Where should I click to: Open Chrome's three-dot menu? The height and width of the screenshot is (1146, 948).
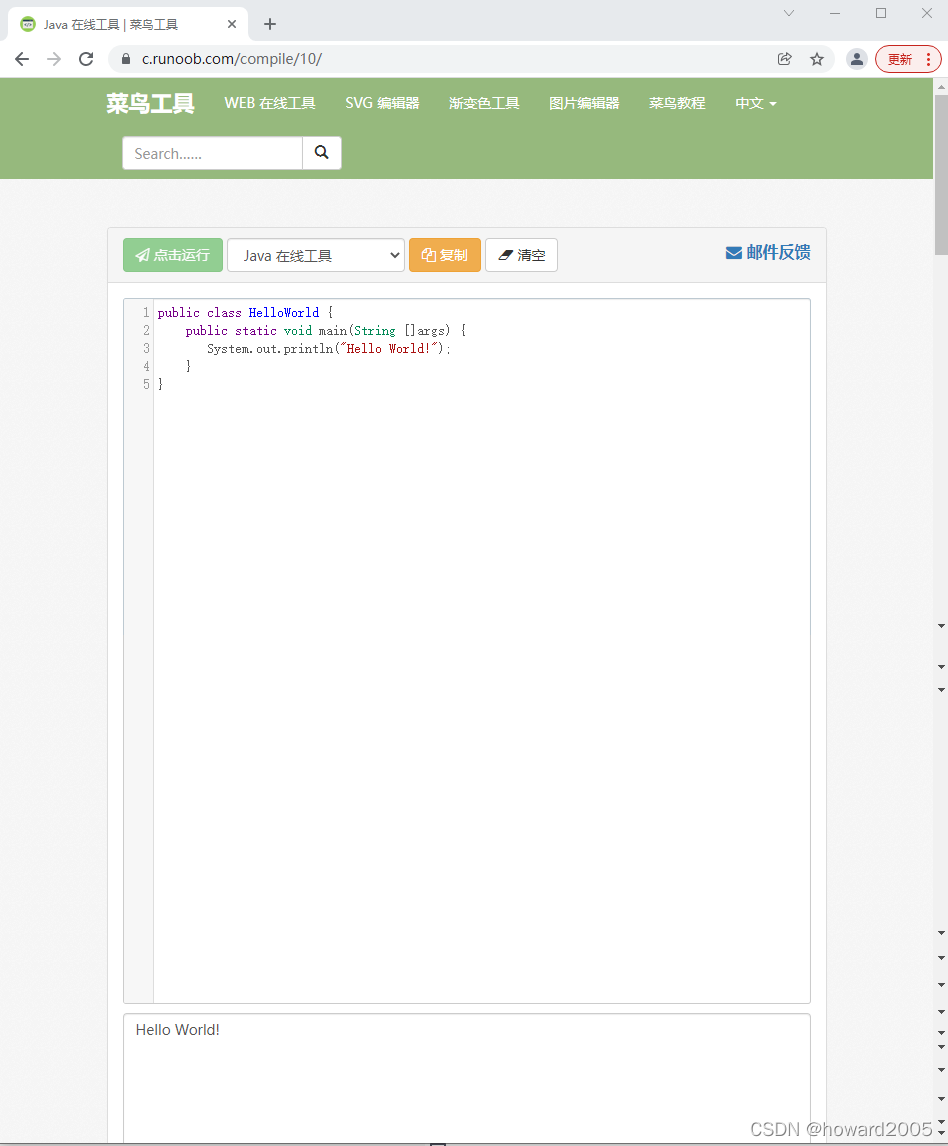point(929,59)
